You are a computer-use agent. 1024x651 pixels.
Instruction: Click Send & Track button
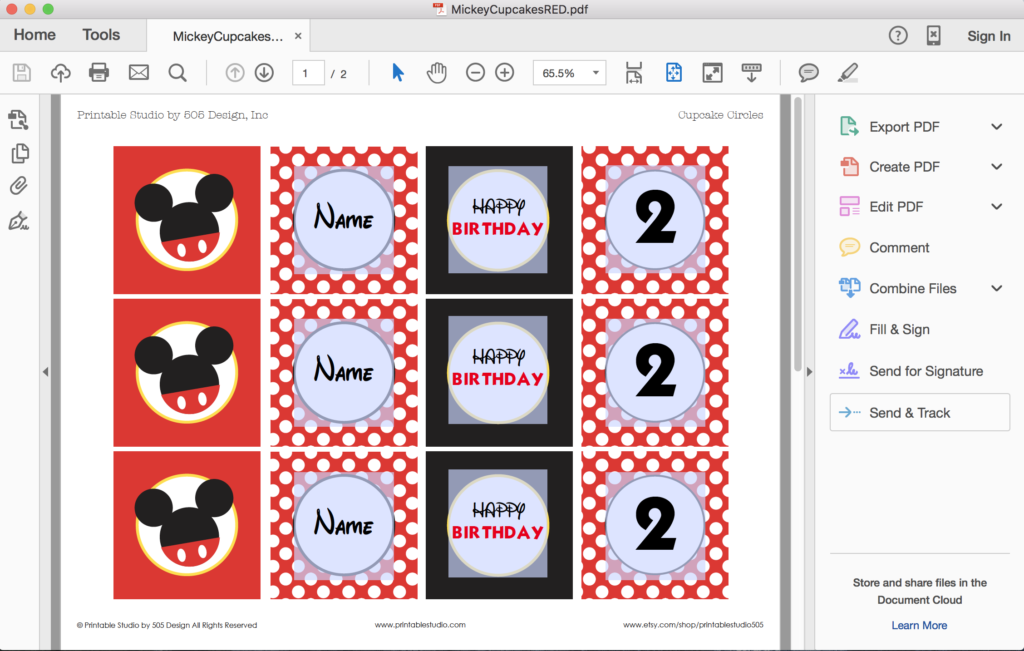tap(920, 412)
